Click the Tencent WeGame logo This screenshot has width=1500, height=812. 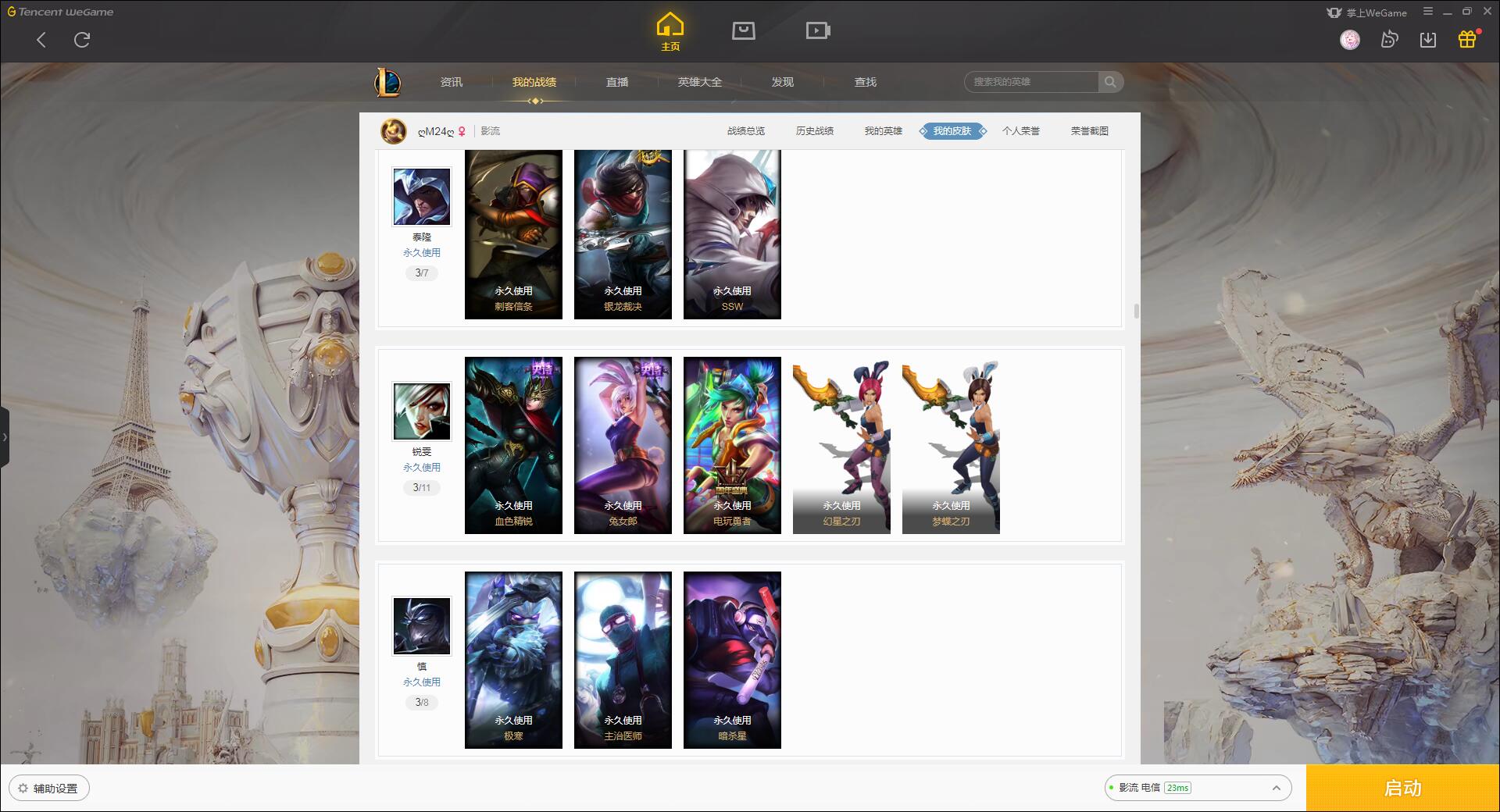tap(61, 12)
